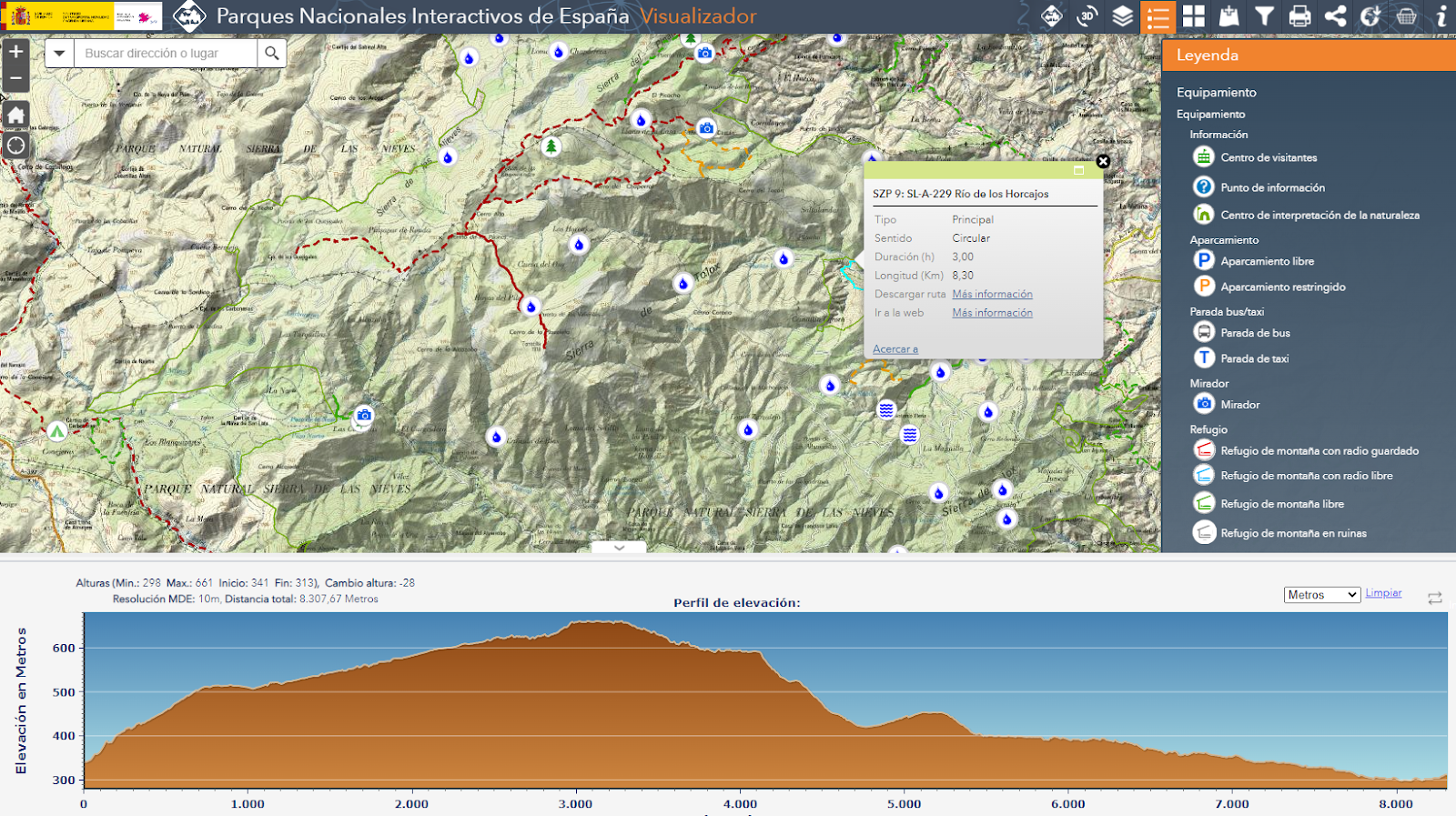Click Limpiar to clear profile
1456x816 pixels.
pyautogui.click(x=1383, y=593)
